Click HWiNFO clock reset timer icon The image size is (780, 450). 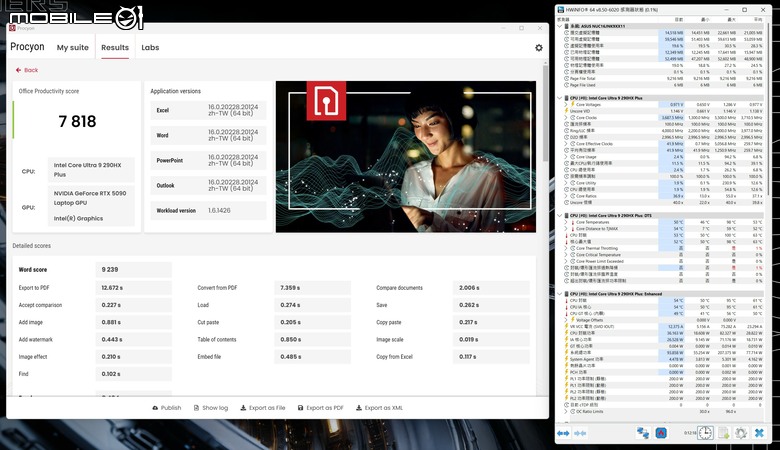point(705,433)
